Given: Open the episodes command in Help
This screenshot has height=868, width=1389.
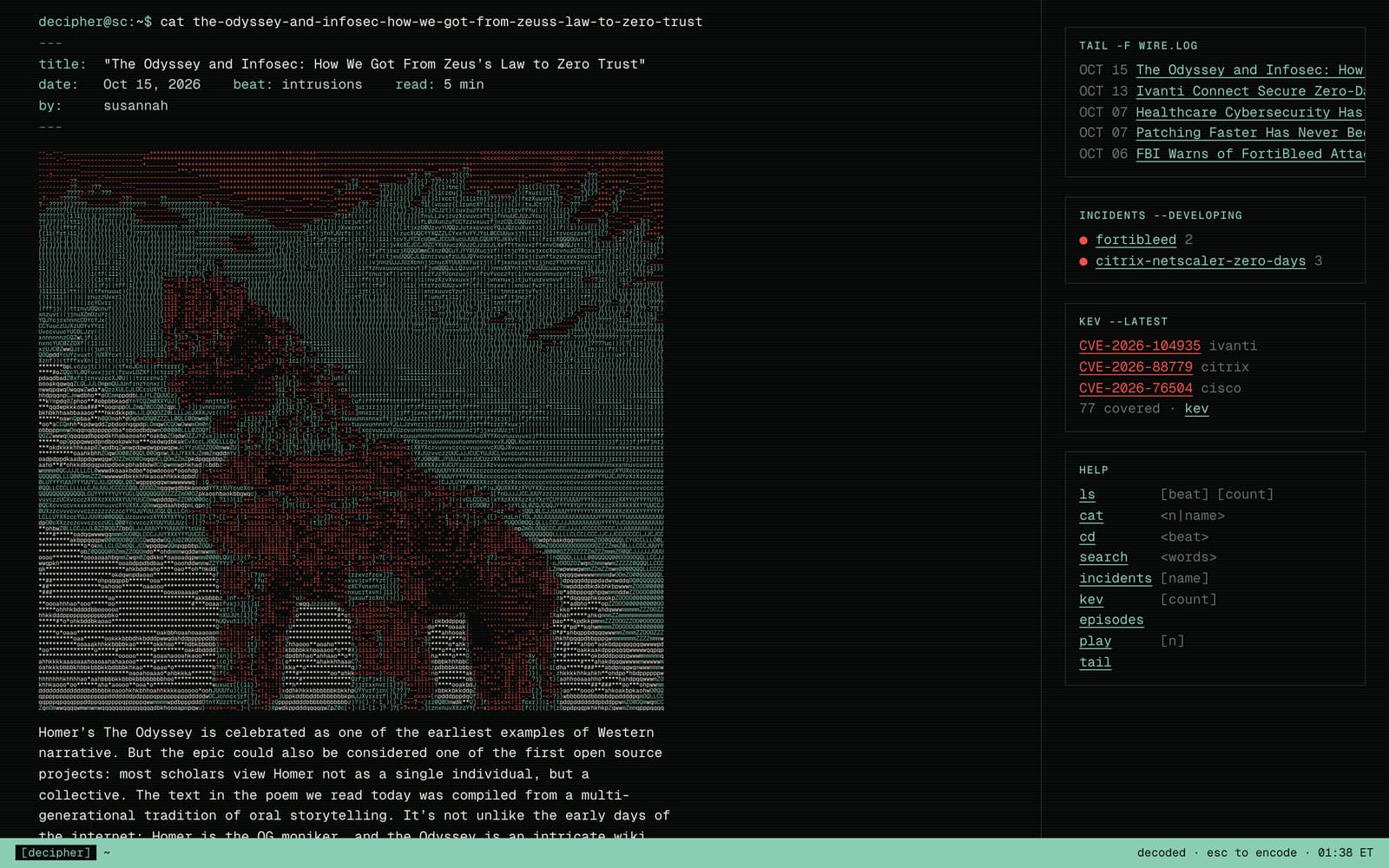Looking at the screenshot, I should (x=1111, y=620).
